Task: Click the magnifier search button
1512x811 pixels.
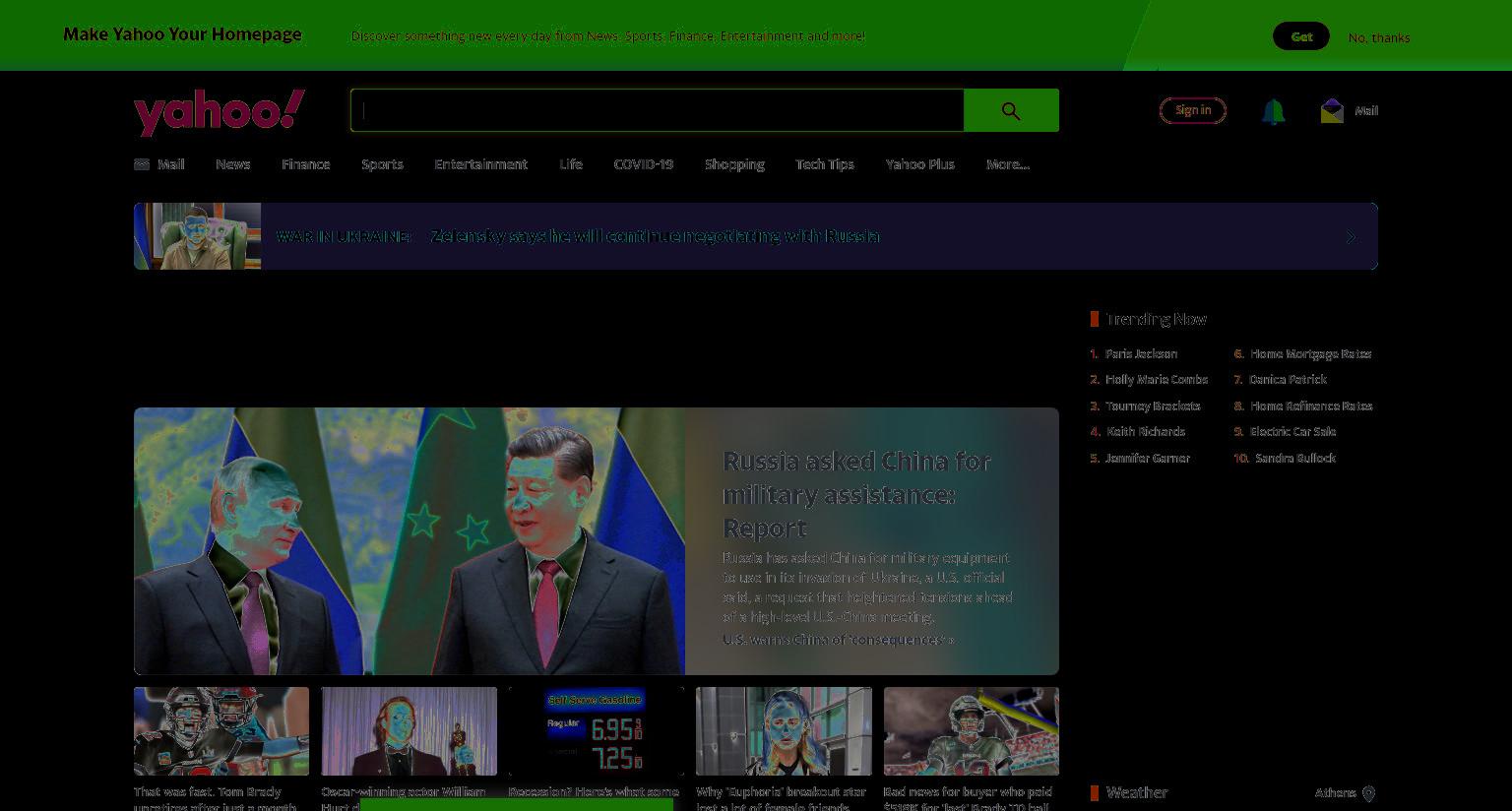Action: (1011, 110)
